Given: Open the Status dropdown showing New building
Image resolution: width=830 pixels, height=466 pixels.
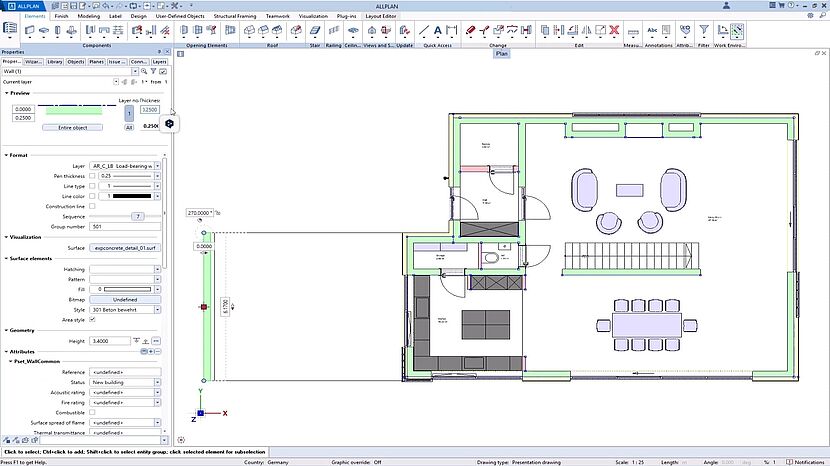Looking at the screenshot, I should [158, 382].
